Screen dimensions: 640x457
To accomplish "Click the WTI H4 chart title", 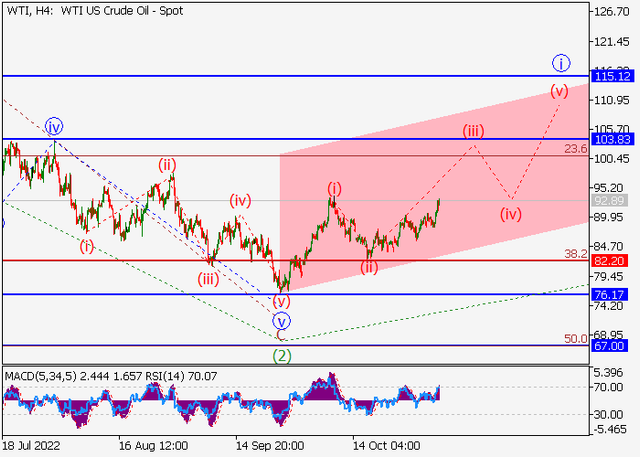I will click(95, 11).
